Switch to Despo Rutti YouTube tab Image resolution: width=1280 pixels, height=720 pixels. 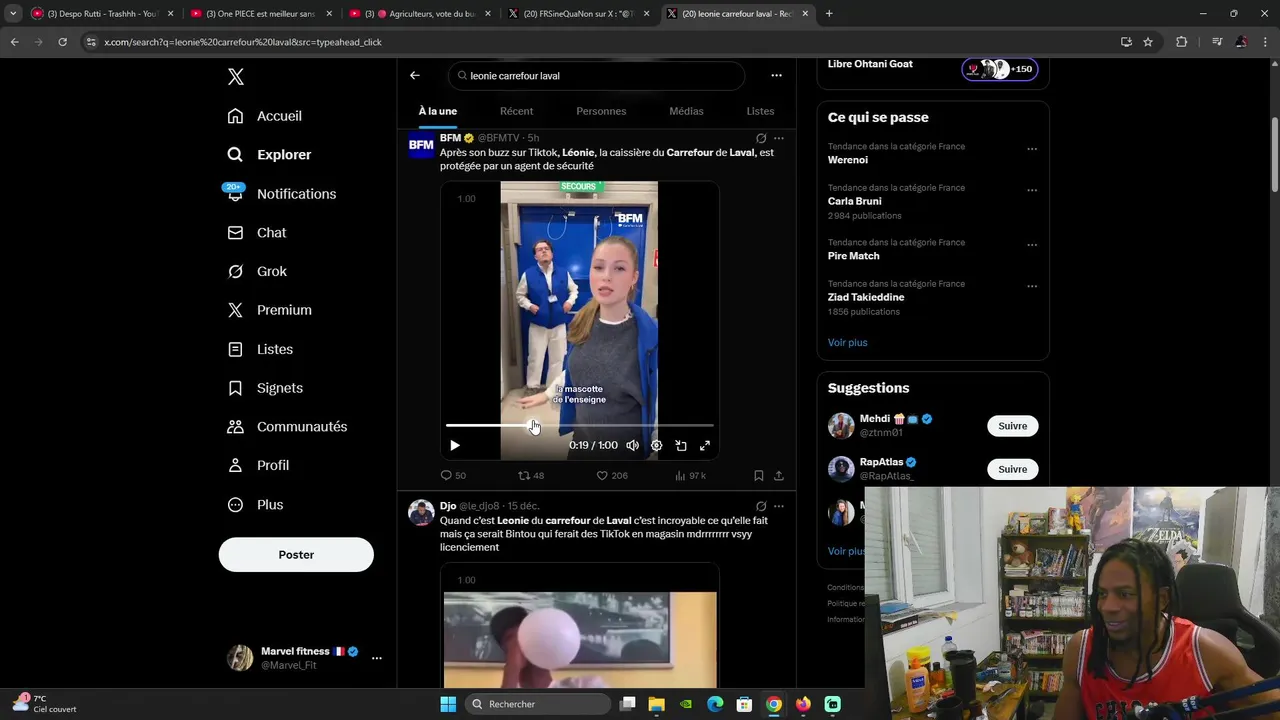coord(100,14)
